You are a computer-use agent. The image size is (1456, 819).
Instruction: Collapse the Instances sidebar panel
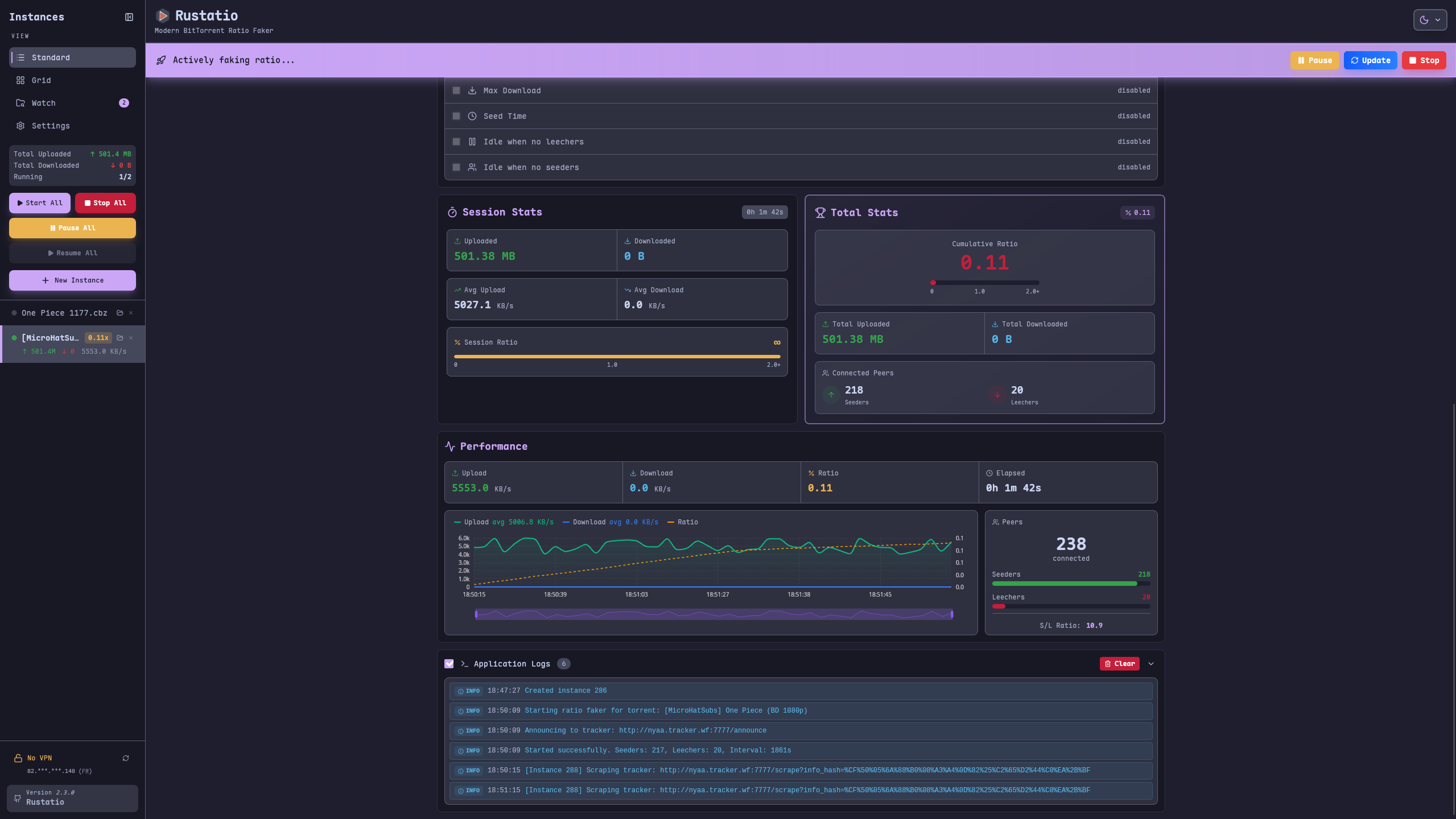tap(129, 16)
